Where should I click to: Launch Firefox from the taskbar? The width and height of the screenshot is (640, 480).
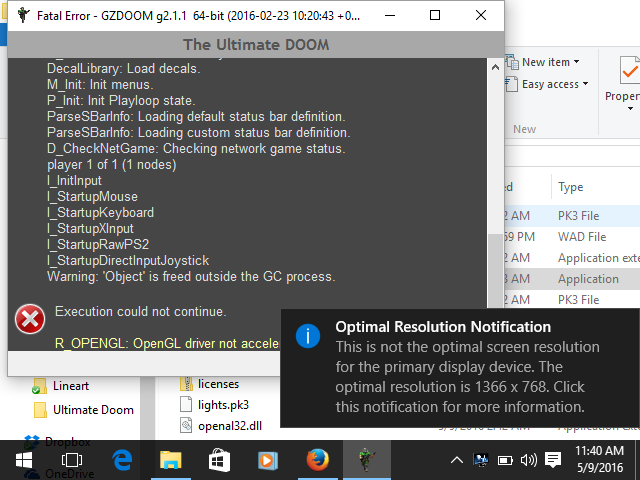[318, 460]
